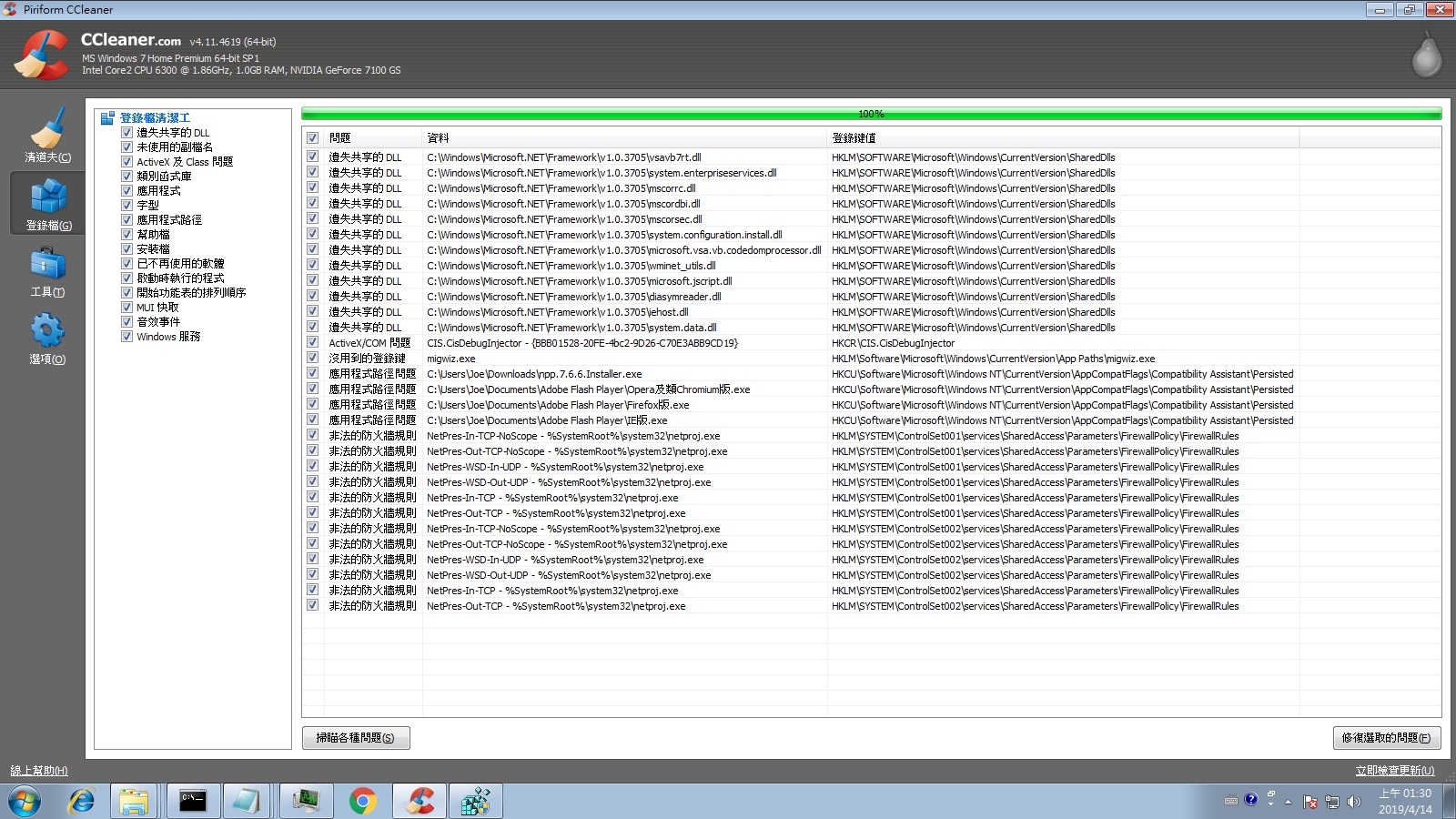Select the Opera及類Chromium版.exe path cell

(x=589, y=389)
